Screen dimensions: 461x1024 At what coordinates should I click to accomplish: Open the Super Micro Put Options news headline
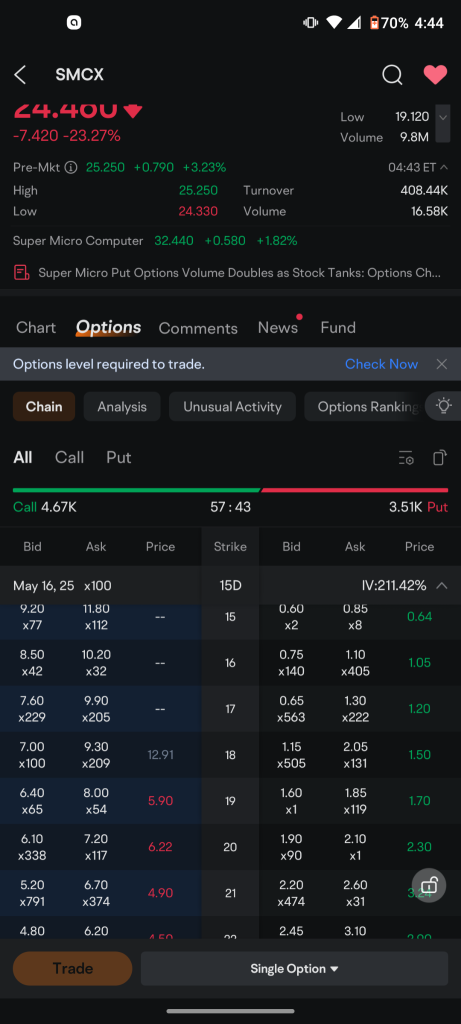click(x=240, y=272)
